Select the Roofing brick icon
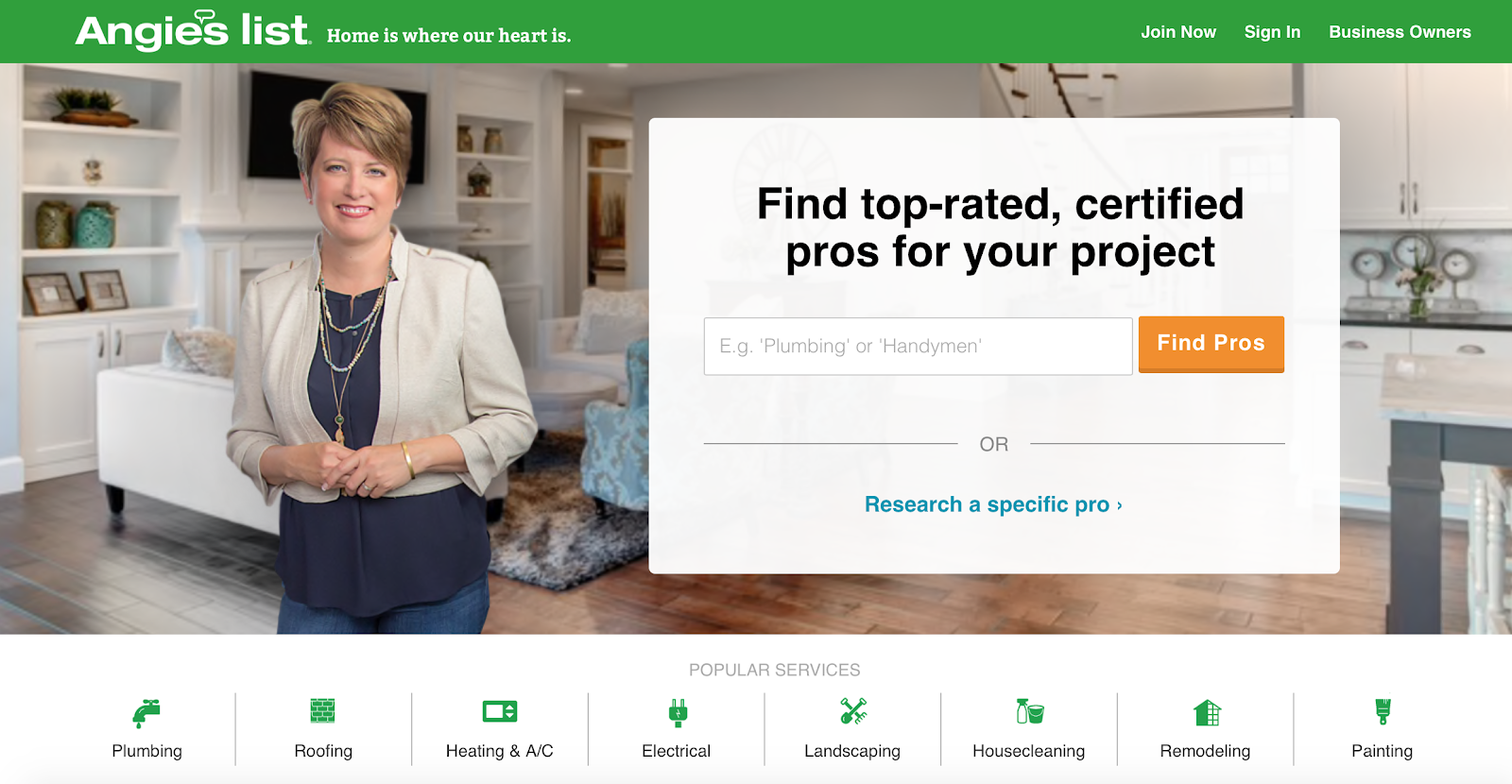1512x784 pixels. click(322, 710)
